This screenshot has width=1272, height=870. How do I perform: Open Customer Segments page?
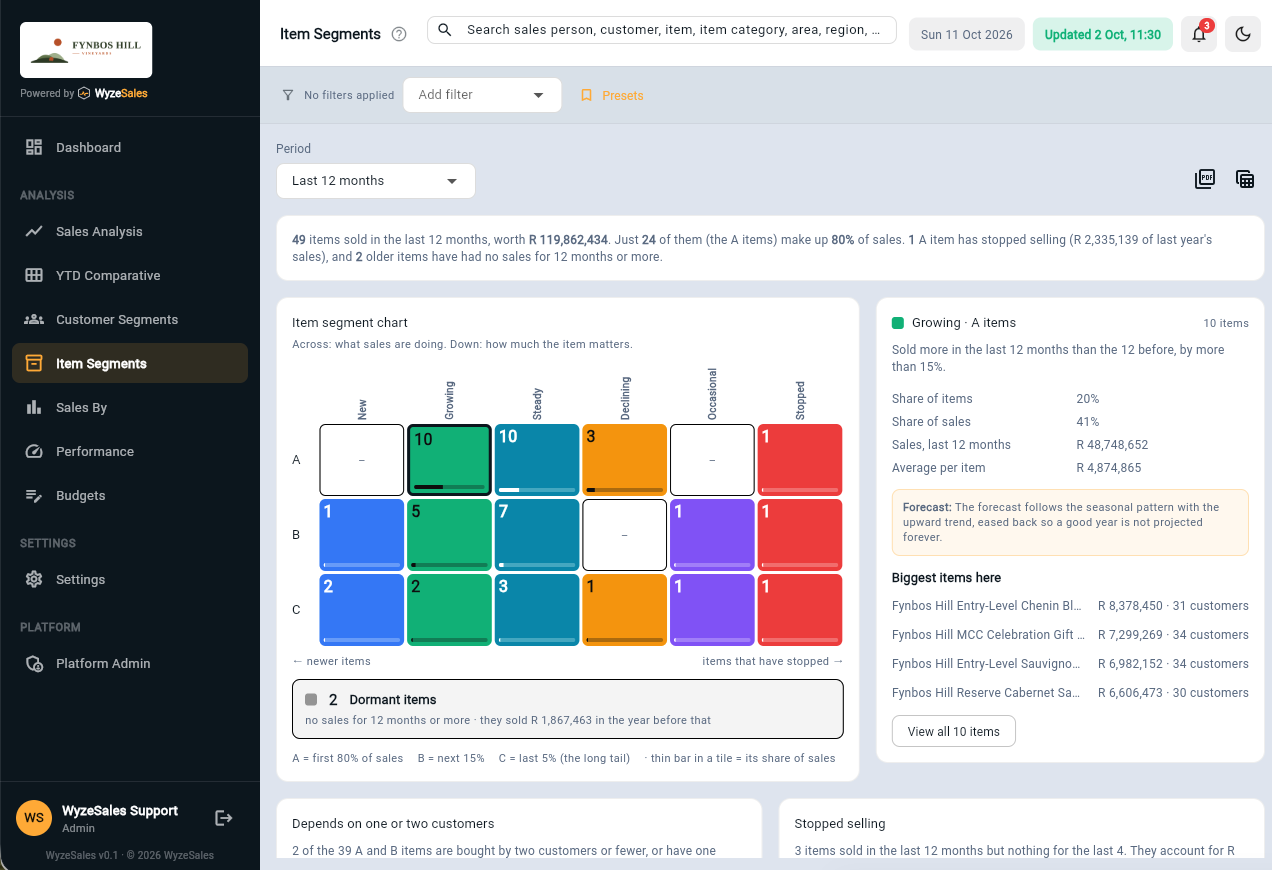pos(130,319)
